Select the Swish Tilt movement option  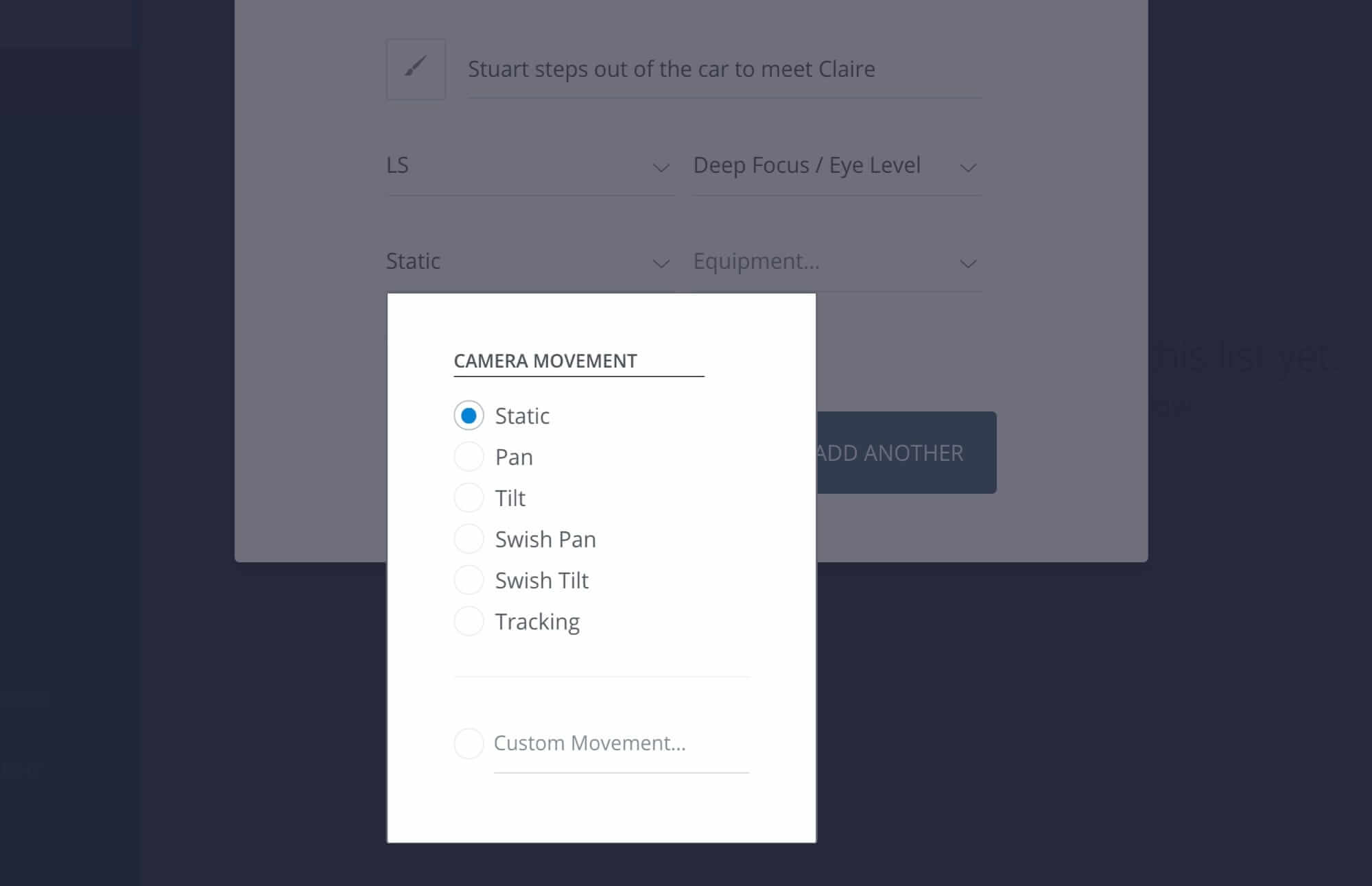pyautogui.click(x=469, y=579)
